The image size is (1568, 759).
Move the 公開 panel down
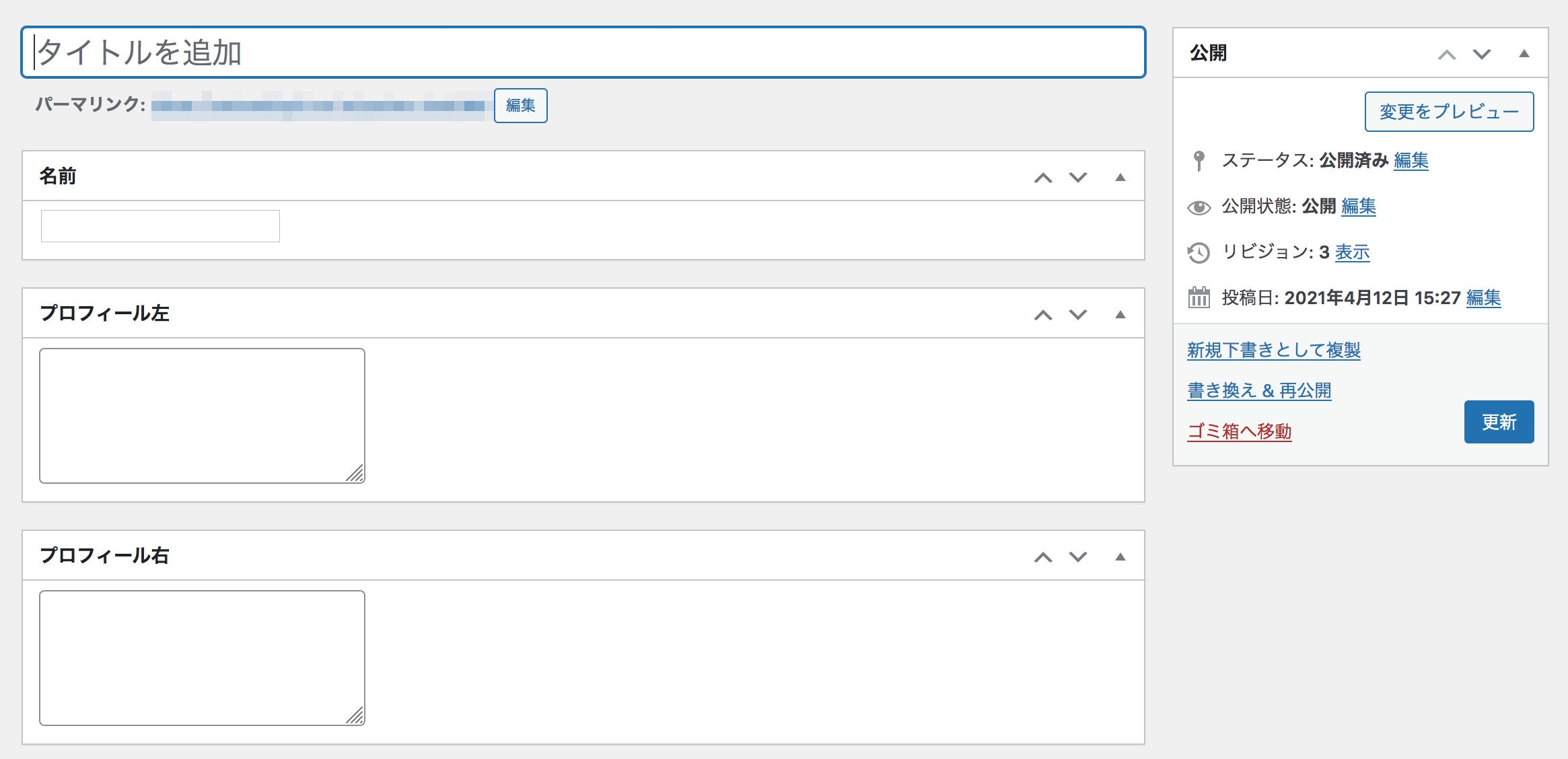[x=1482, y=55]
